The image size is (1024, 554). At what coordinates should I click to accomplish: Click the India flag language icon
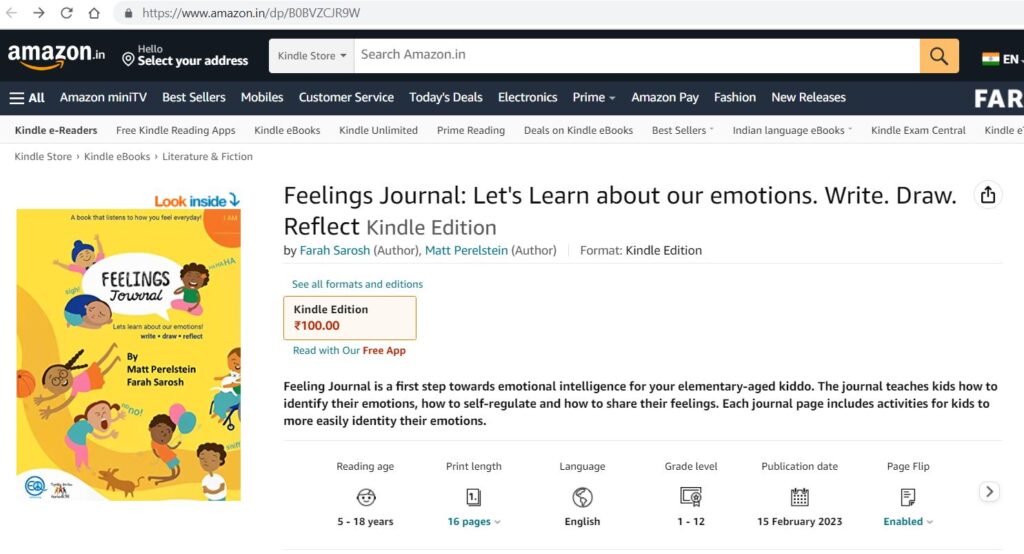tap(991, 58)
